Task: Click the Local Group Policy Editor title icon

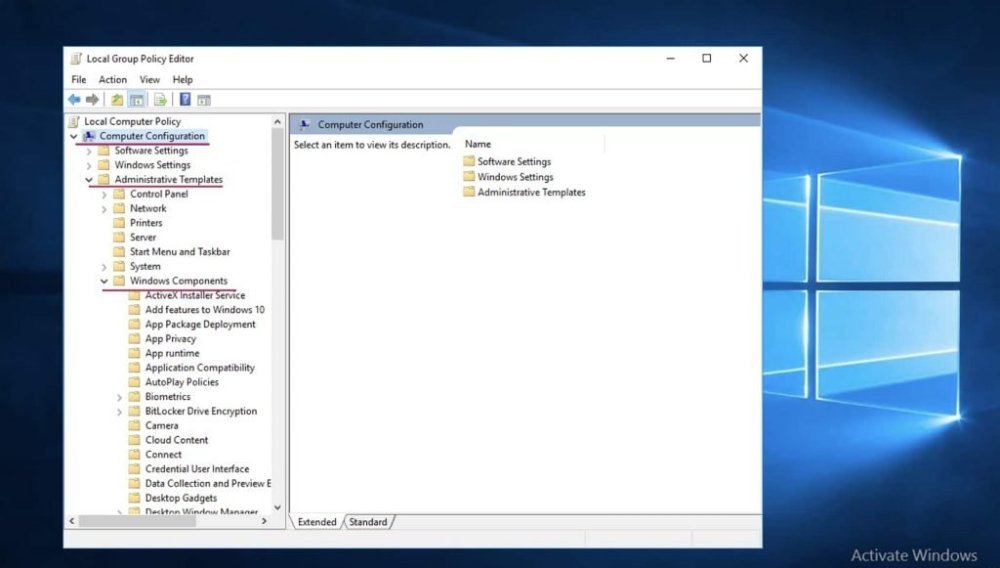Action: 77,59
